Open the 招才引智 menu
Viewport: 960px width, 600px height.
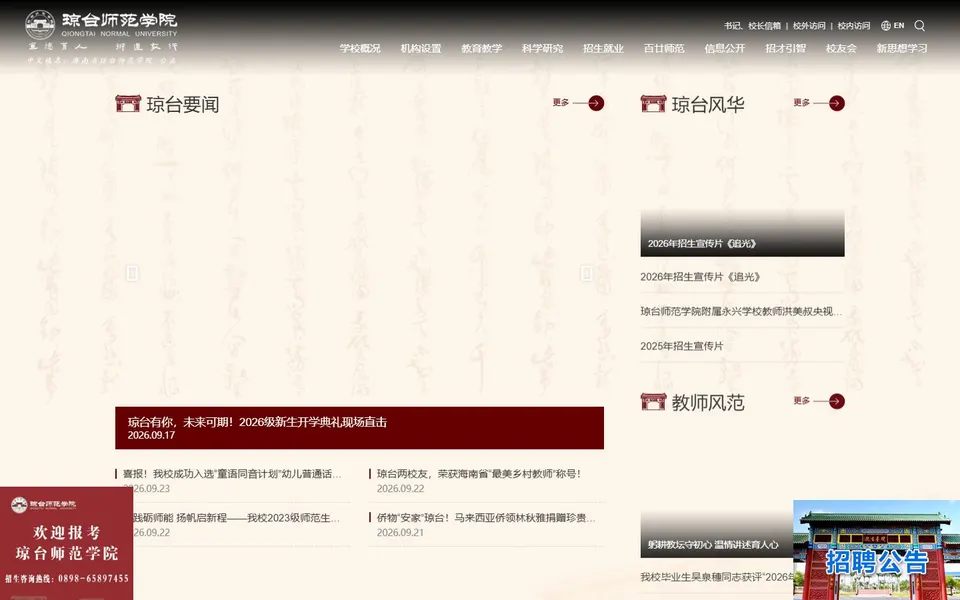tap(786, 48)
